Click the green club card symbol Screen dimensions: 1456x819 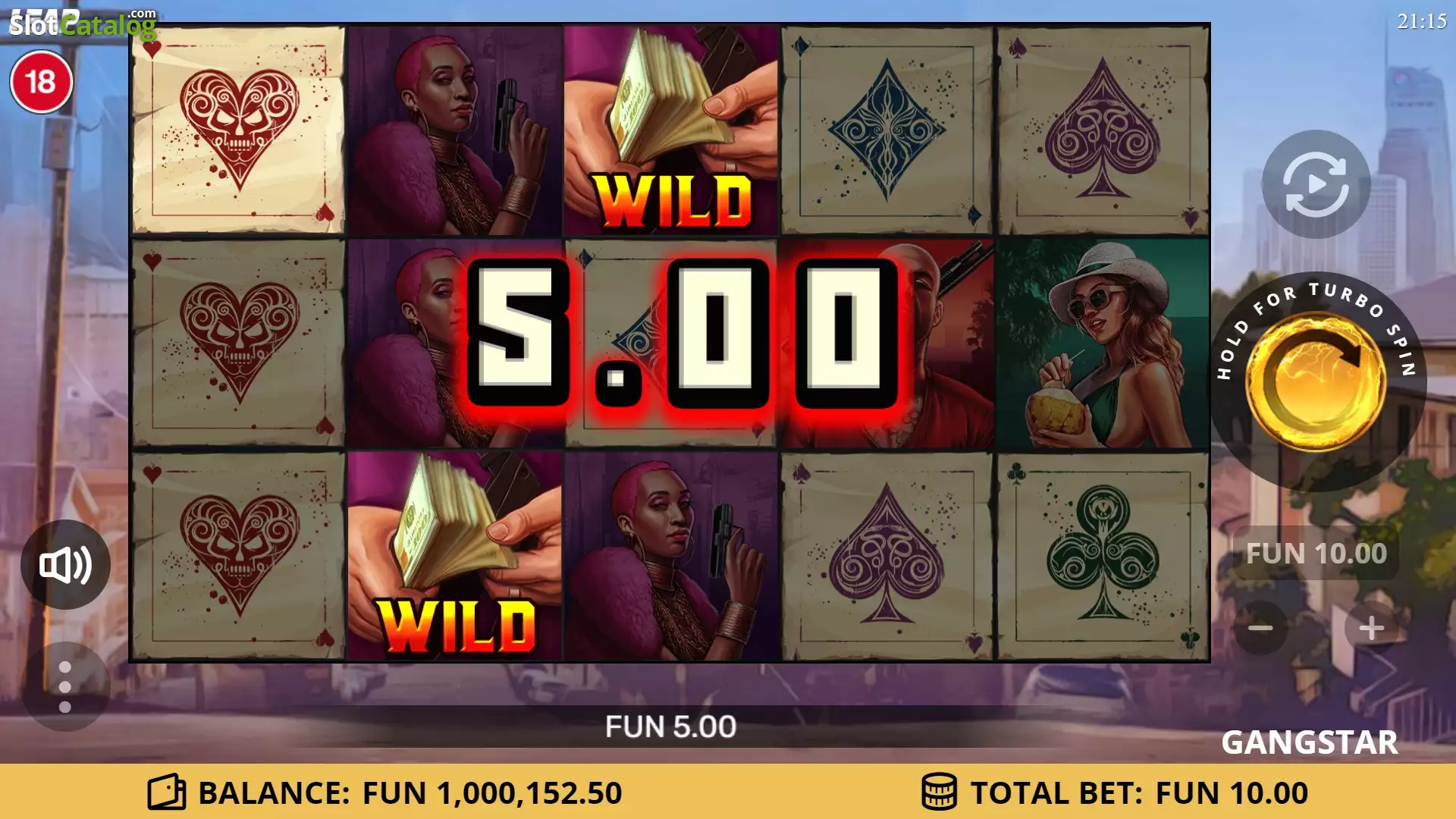[1103, 556]
